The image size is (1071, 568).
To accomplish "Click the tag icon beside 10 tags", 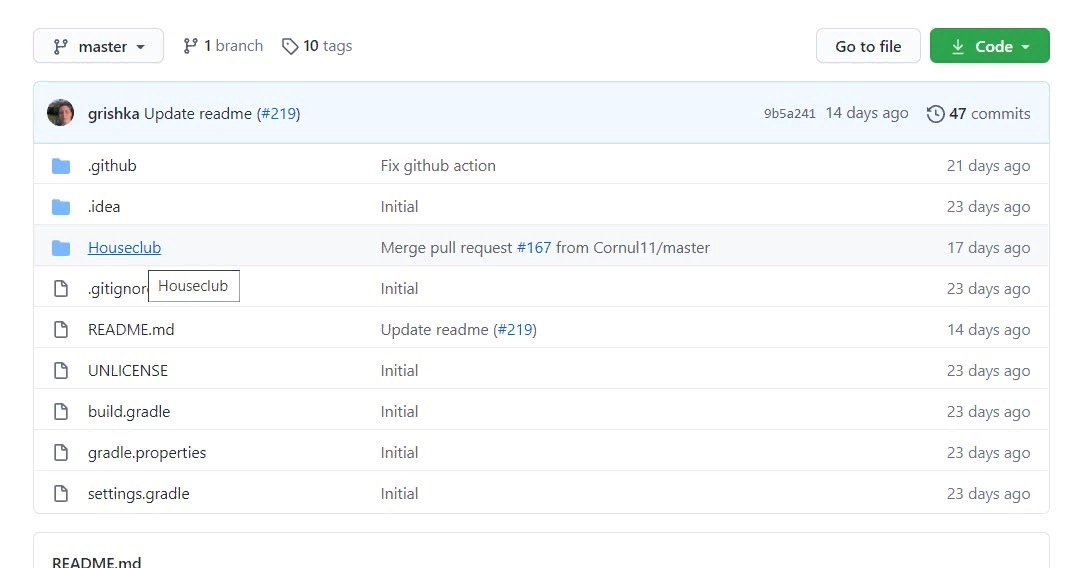I will (290, 46).
